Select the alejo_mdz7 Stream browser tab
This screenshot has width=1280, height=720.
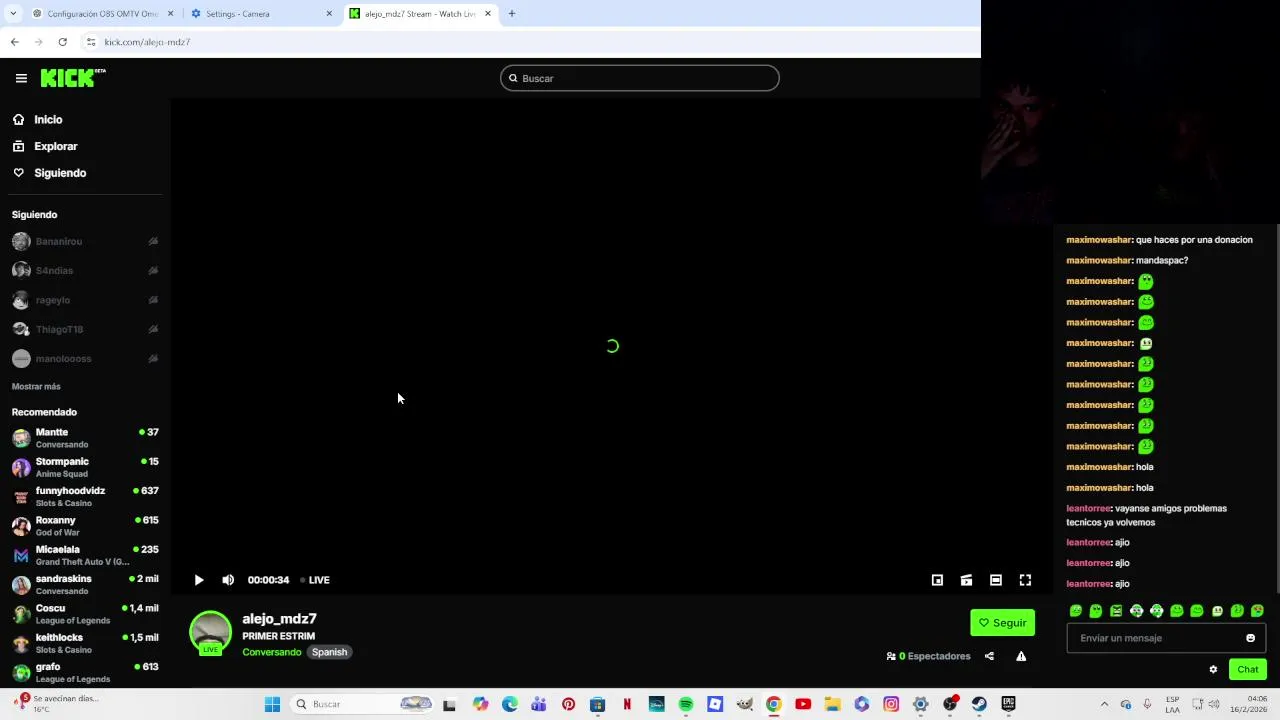(421, 14)
